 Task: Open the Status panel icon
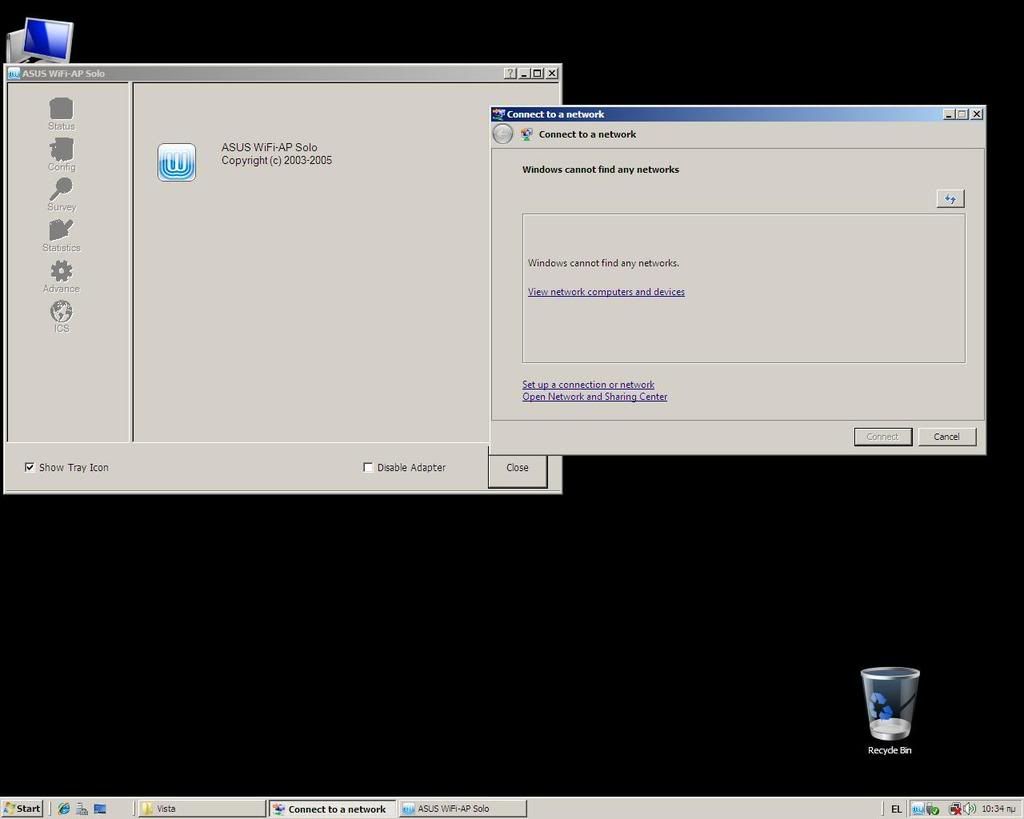pos(61,109)
